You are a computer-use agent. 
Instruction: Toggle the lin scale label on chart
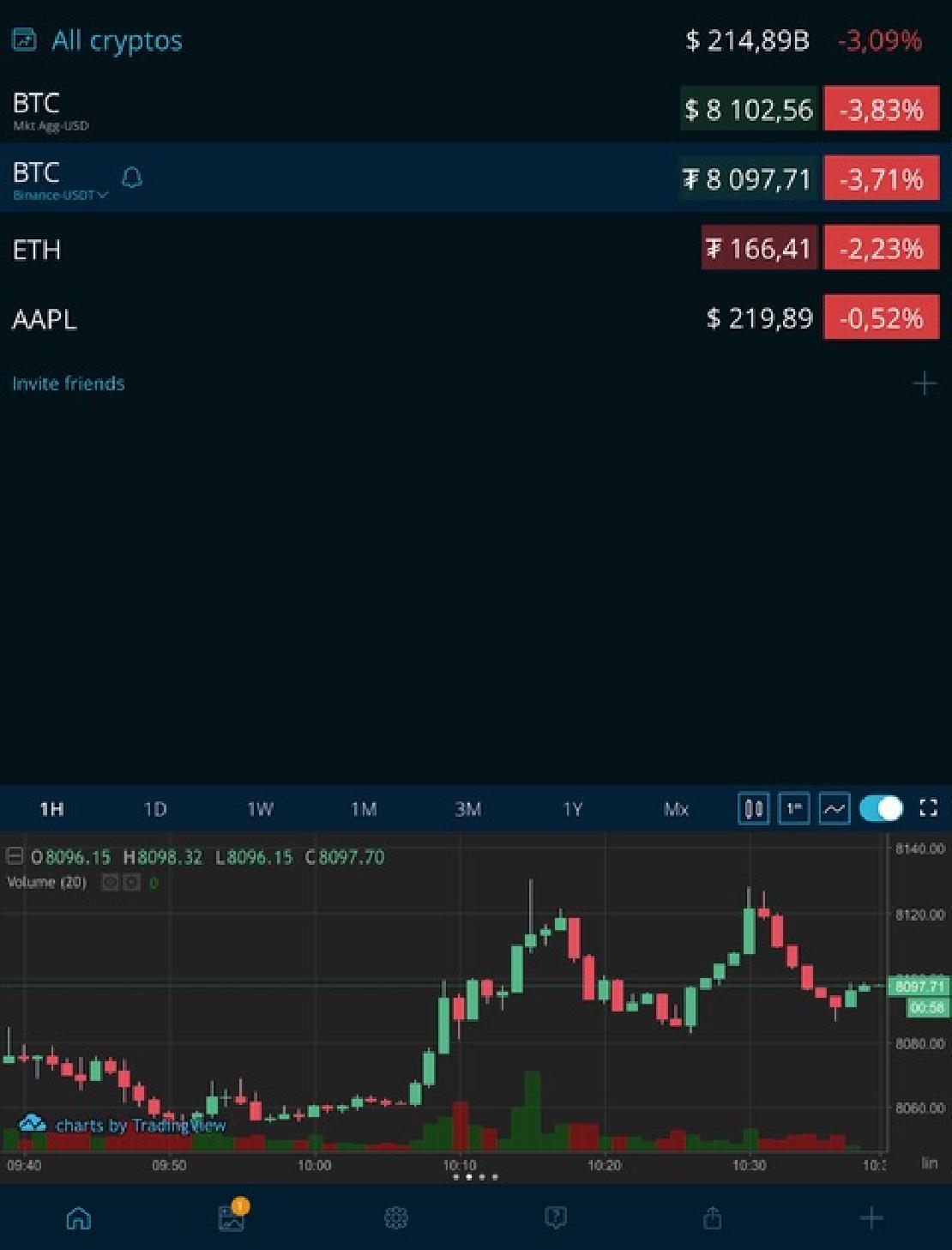929,1163
